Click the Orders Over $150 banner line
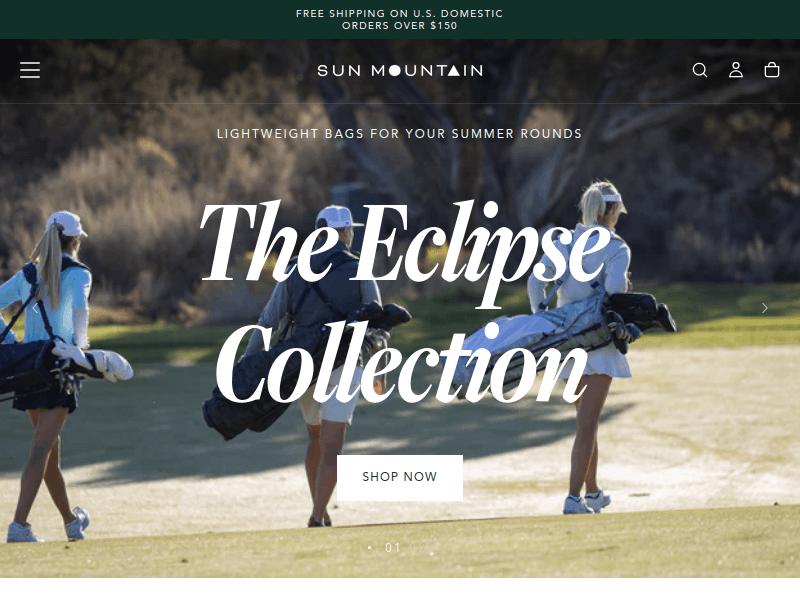Screen dimensions: 800x600 tap(399, 26)
